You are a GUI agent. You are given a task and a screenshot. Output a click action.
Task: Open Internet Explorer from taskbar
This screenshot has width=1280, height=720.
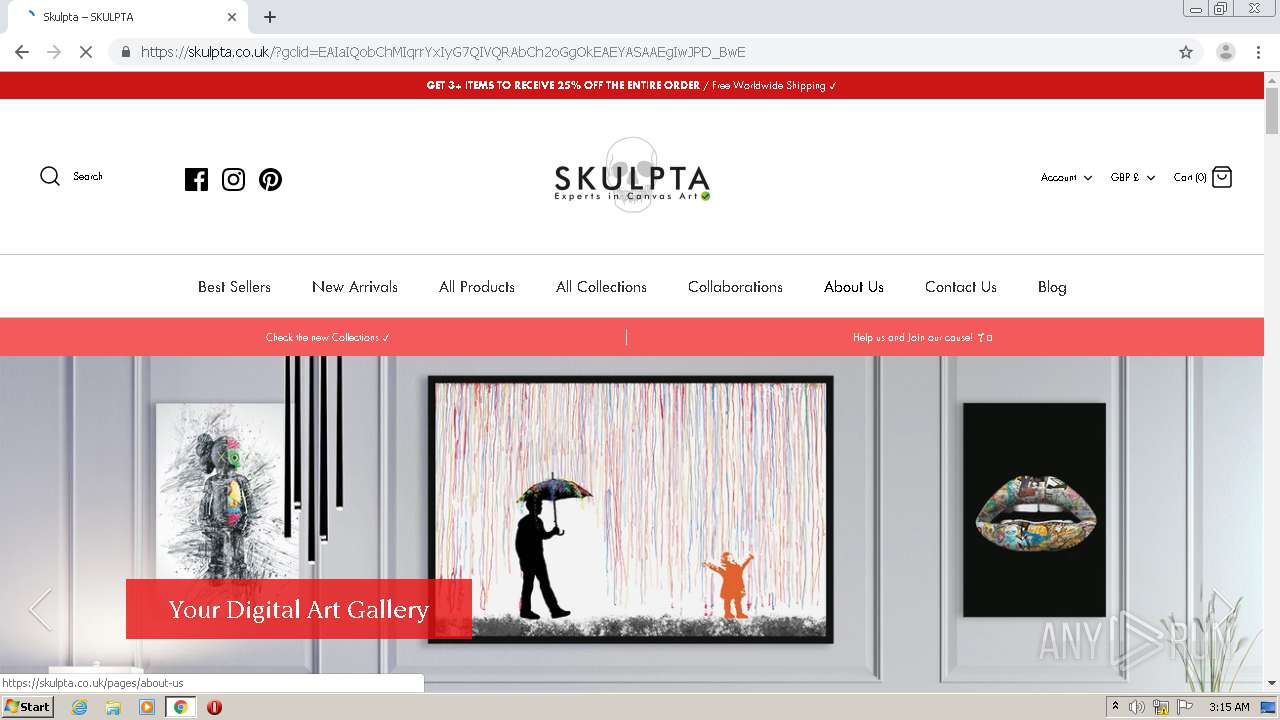coord(79,707)
